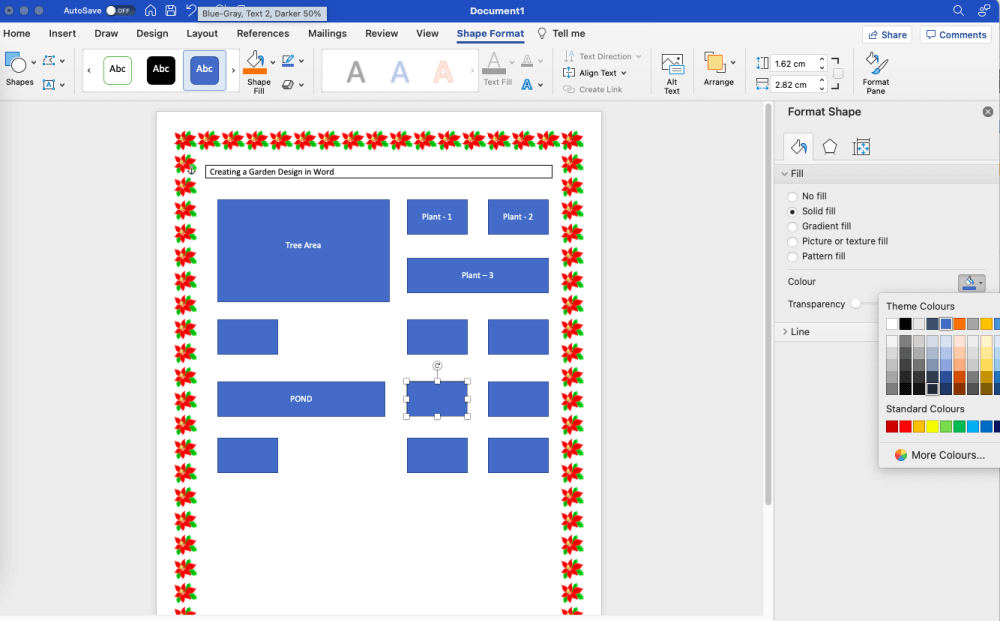Viewport: 1000px width, 621px height.
Task: Open the Align Text dropdown
Action: [x=597, y=72]
